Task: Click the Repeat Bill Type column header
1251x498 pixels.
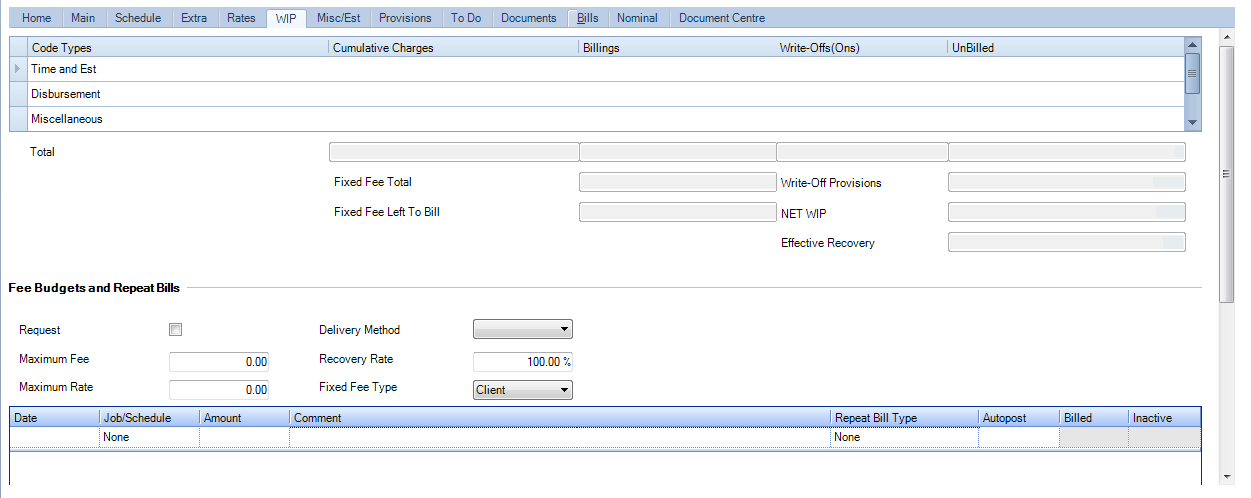Action: [904, 418]
